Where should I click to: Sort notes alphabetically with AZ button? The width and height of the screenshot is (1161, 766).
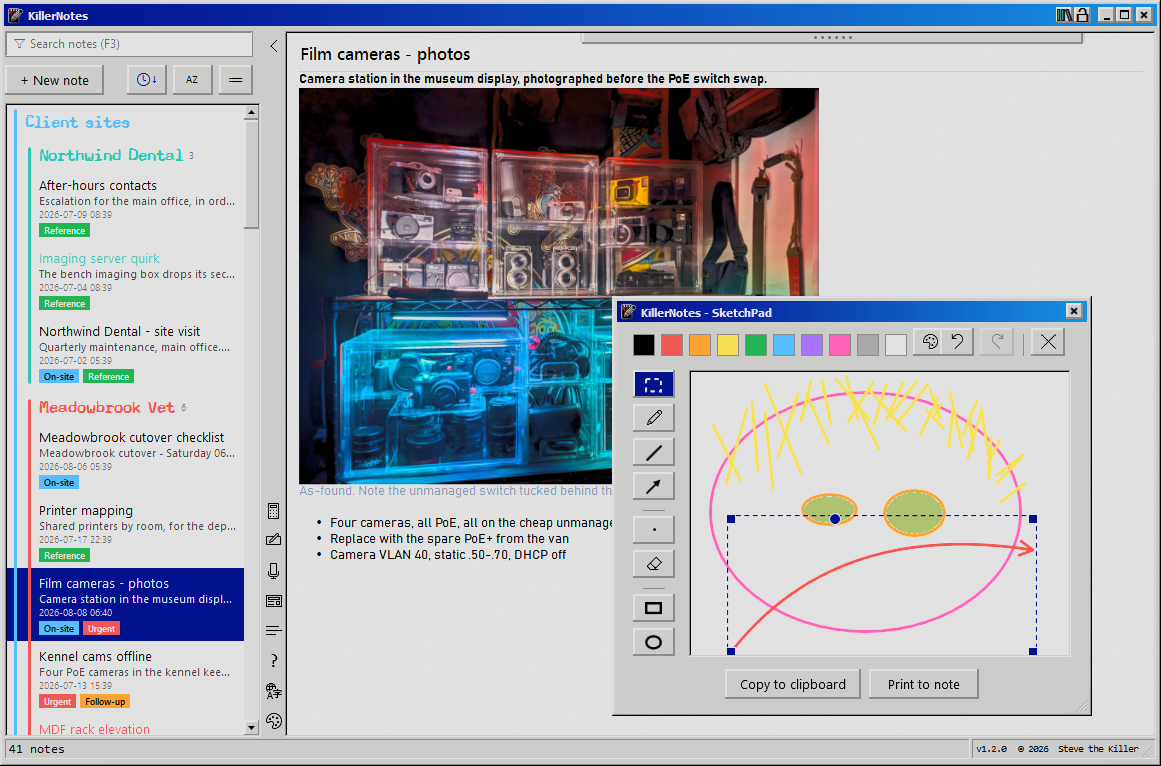192,80
